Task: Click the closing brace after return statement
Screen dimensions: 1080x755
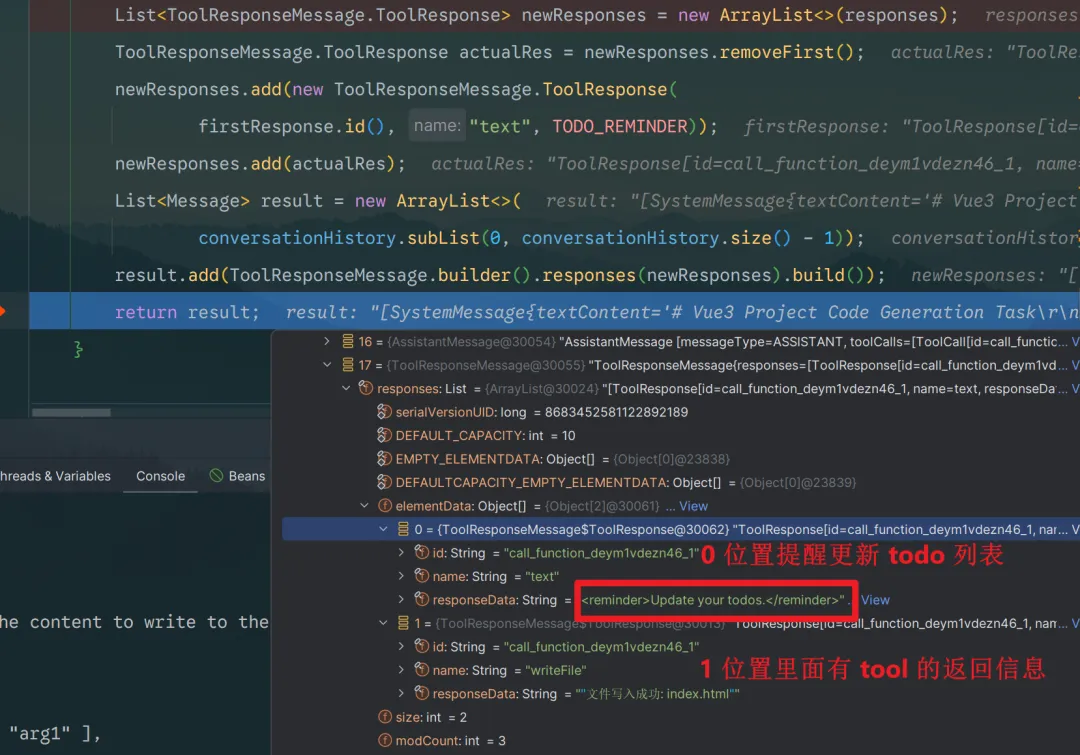Action: (78, 349)
